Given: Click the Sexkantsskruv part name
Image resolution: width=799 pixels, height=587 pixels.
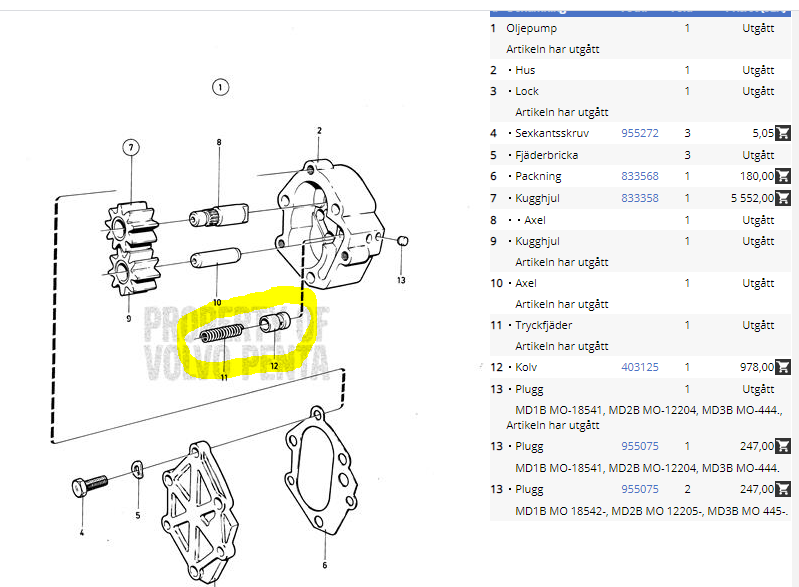Looking at the screenshot, I should point(552,133).
